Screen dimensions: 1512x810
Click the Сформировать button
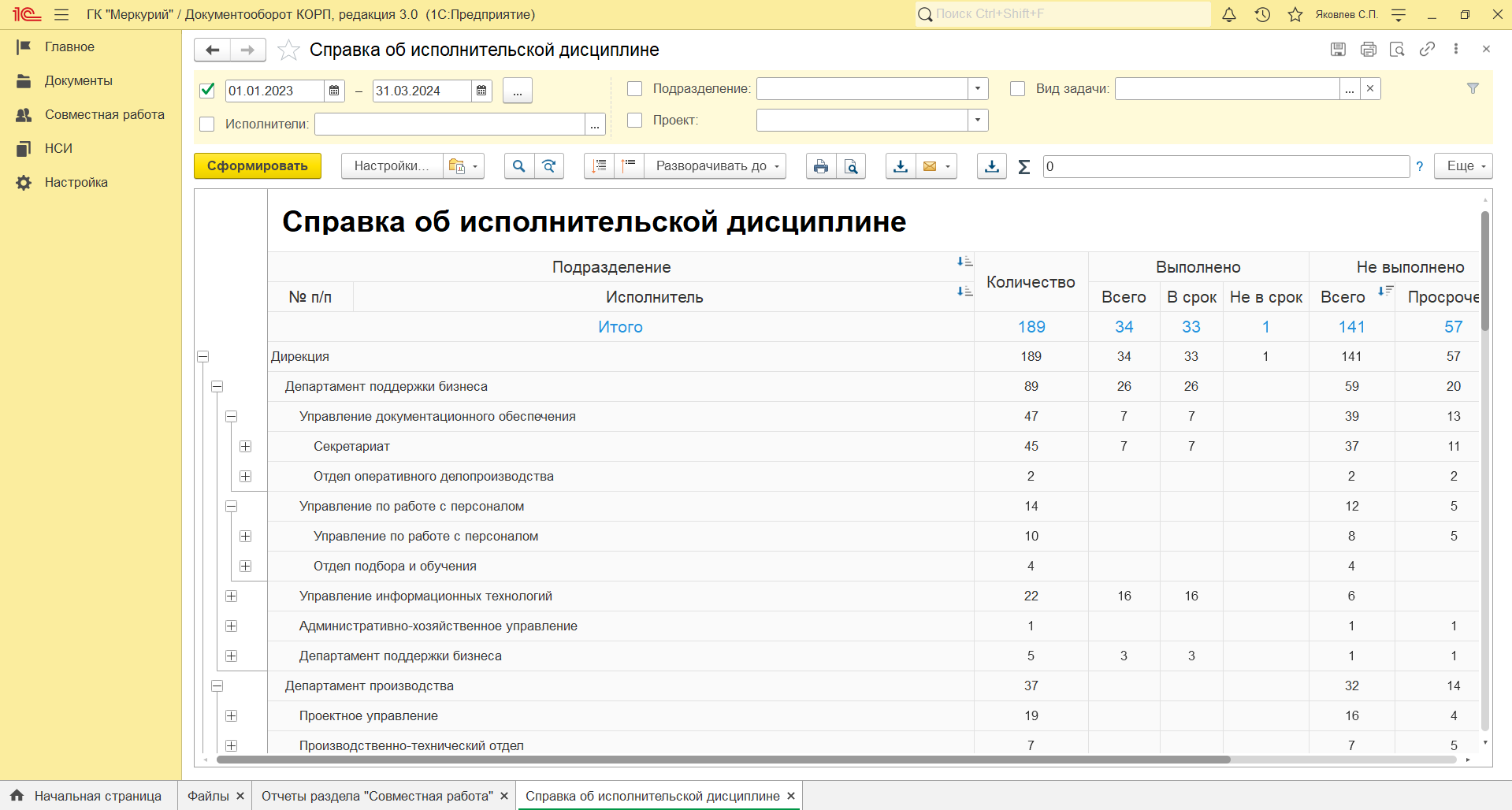coord(258,166)
